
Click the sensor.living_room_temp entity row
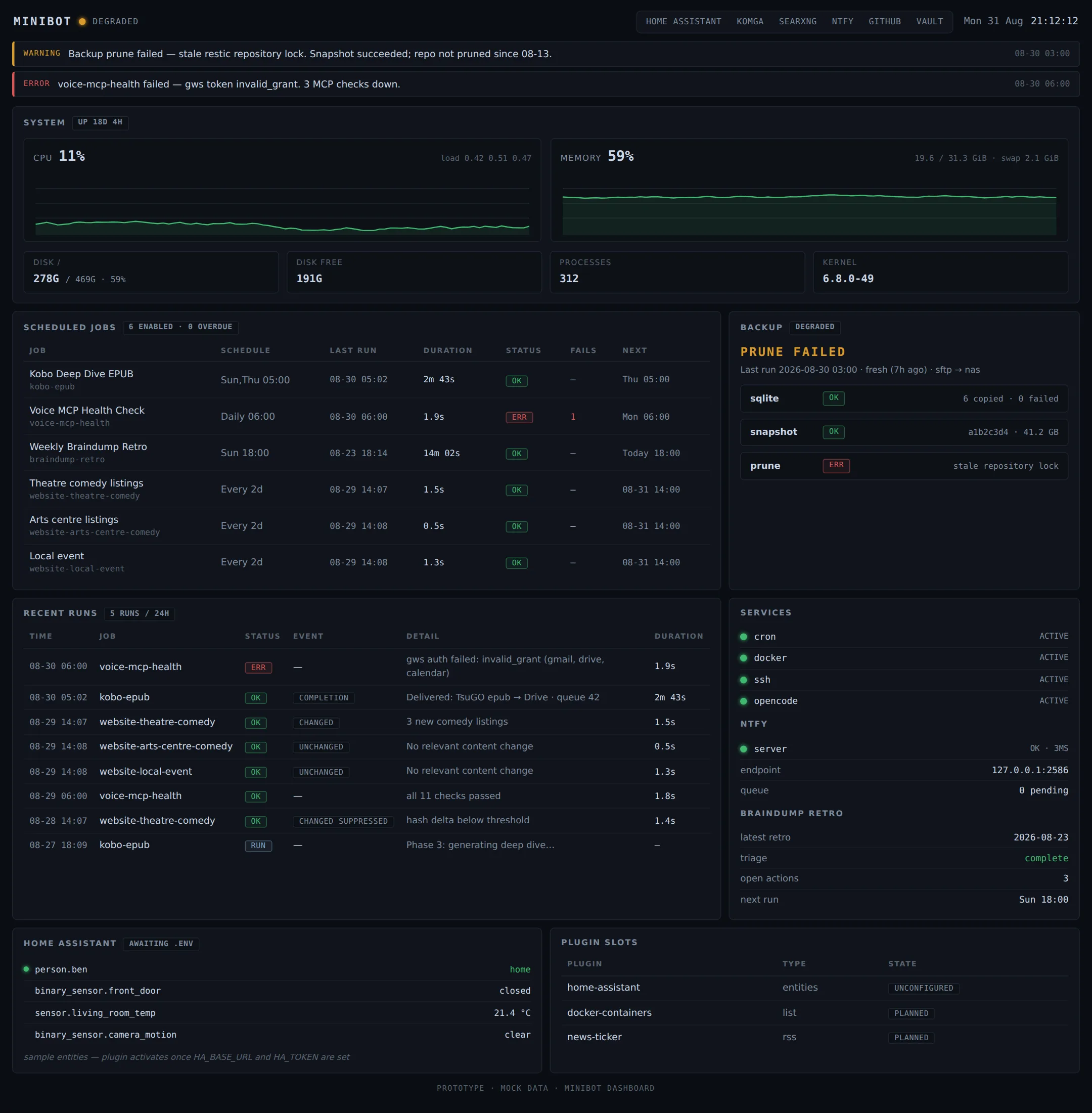click(x=278, y=1012)
